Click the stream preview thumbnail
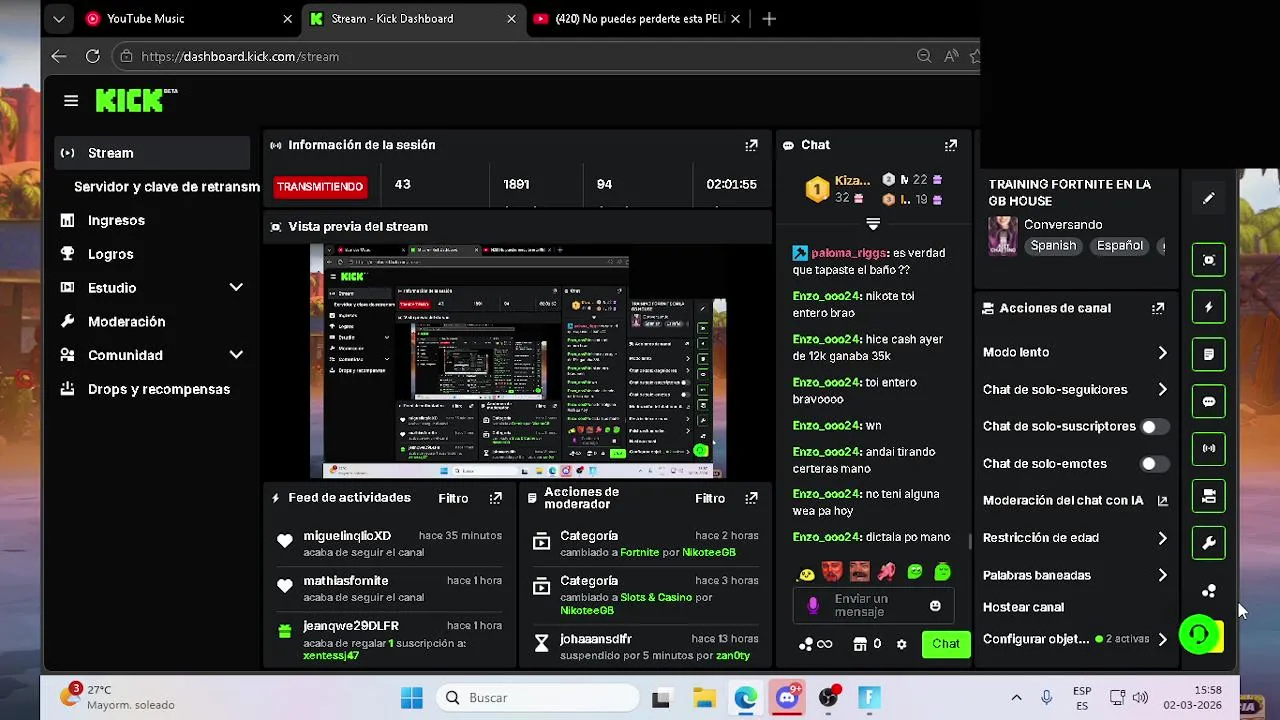The height and width of the screenshot is (720, 1280). point(519,361)
